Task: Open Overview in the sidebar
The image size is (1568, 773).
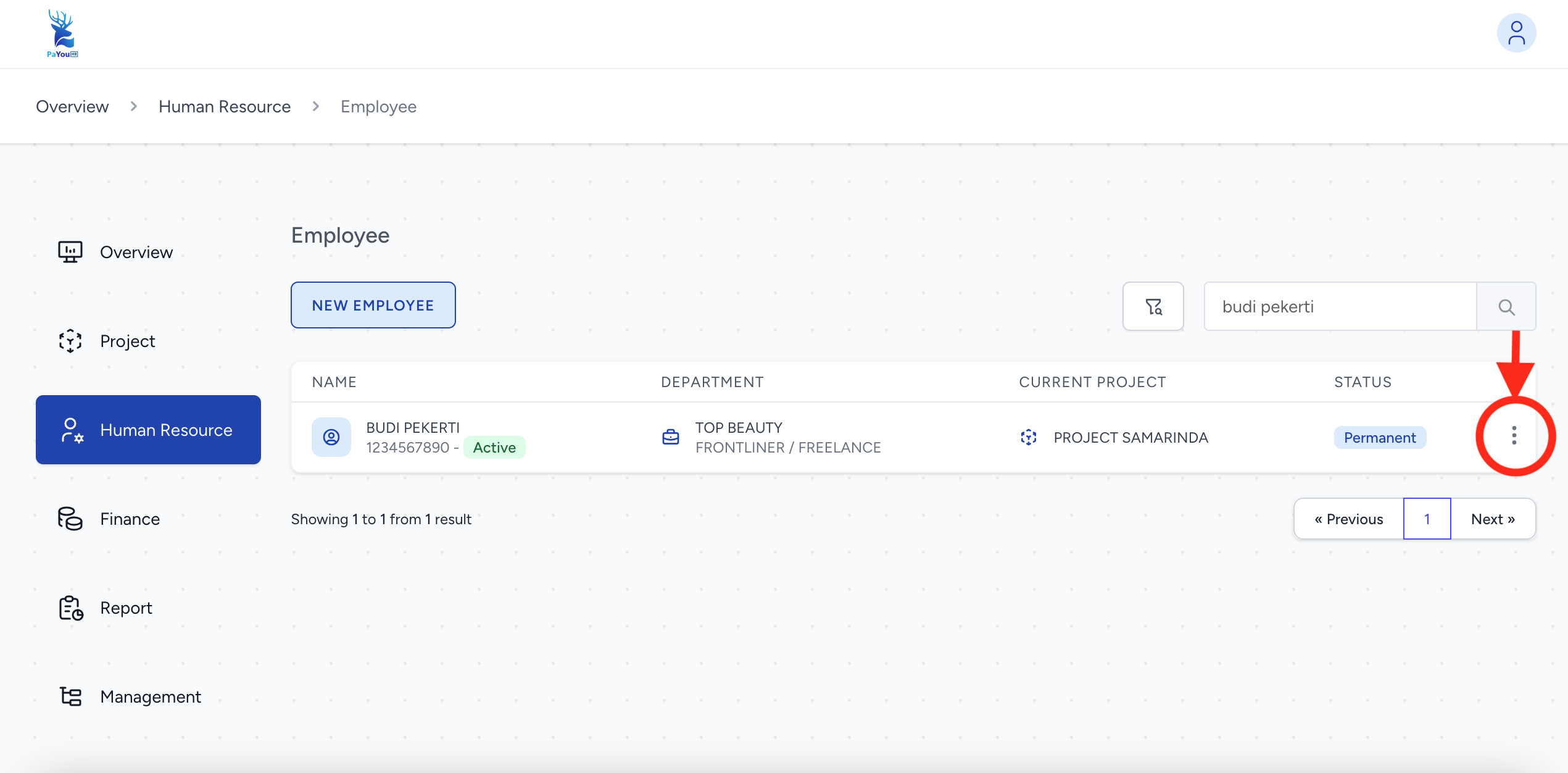Action: coord(136,253)
